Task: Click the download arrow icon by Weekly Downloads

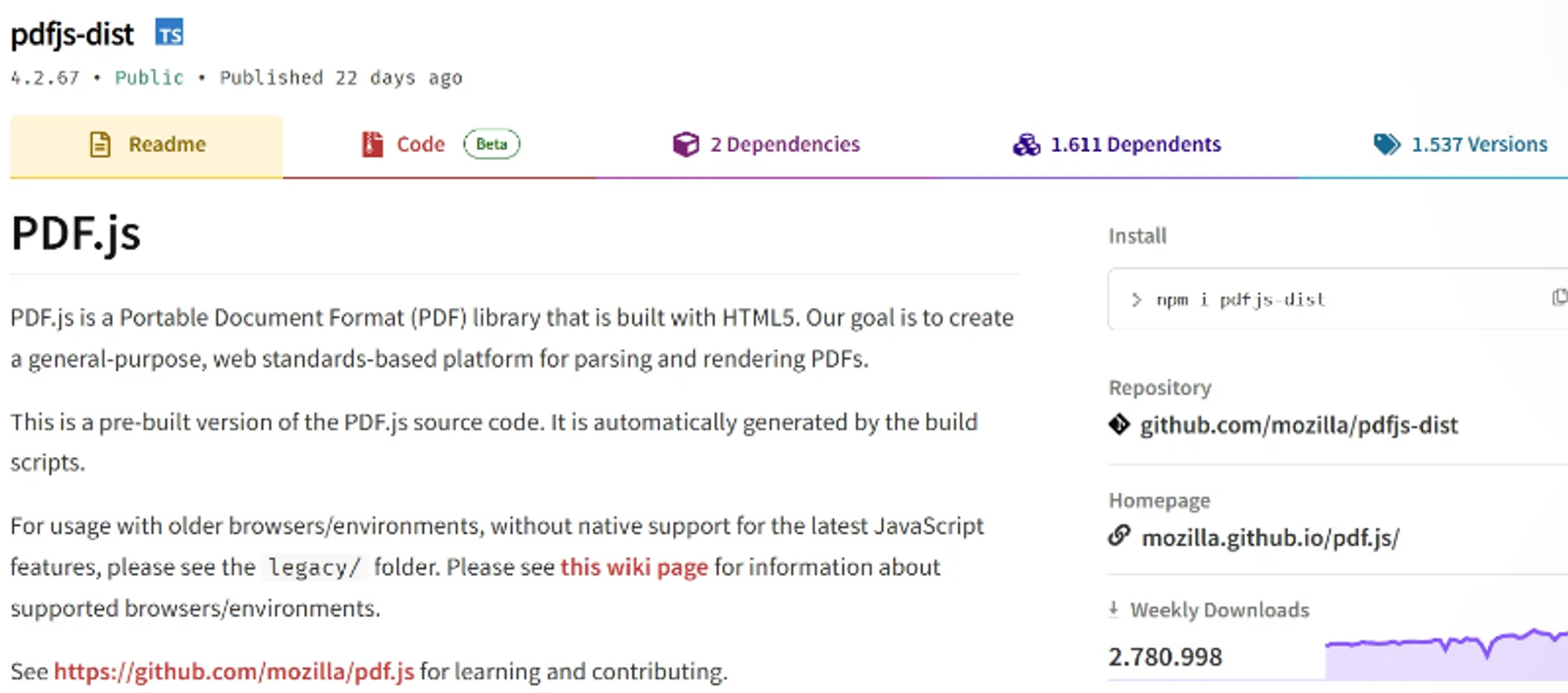Action: click(1113, 609)
